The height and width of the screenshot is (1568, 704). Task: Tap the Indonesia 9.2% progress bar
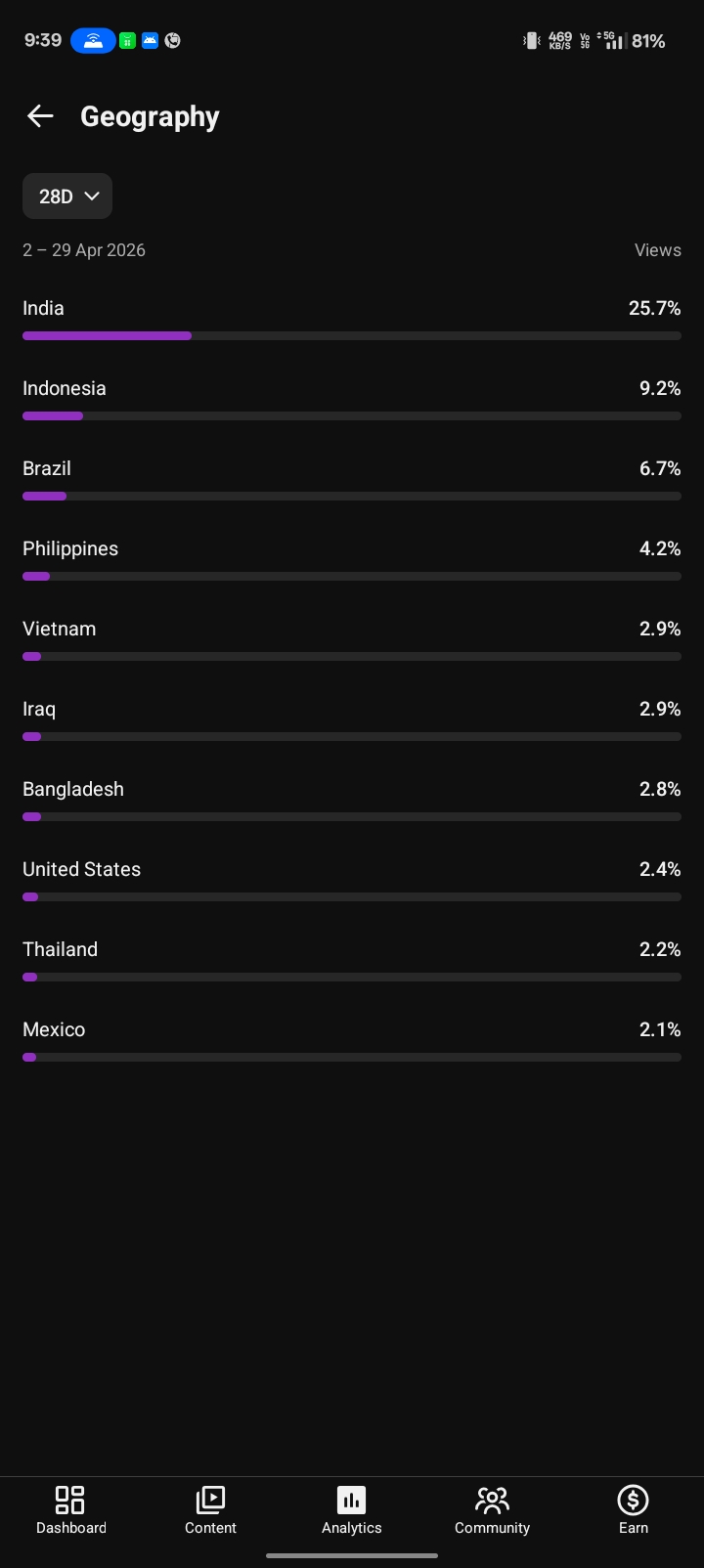[x=352, y=416]
